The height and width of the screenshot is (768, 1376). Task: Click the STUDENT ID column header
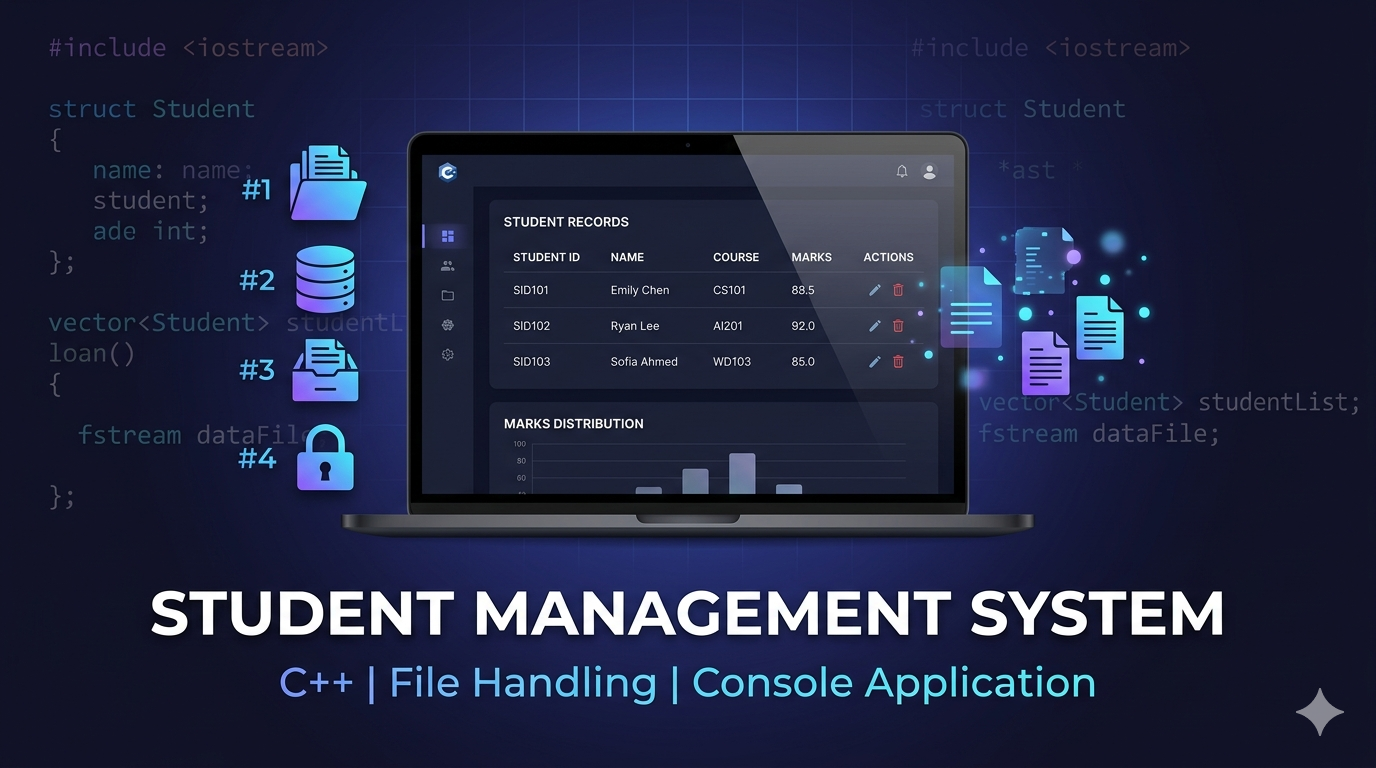tap(546, 257)
